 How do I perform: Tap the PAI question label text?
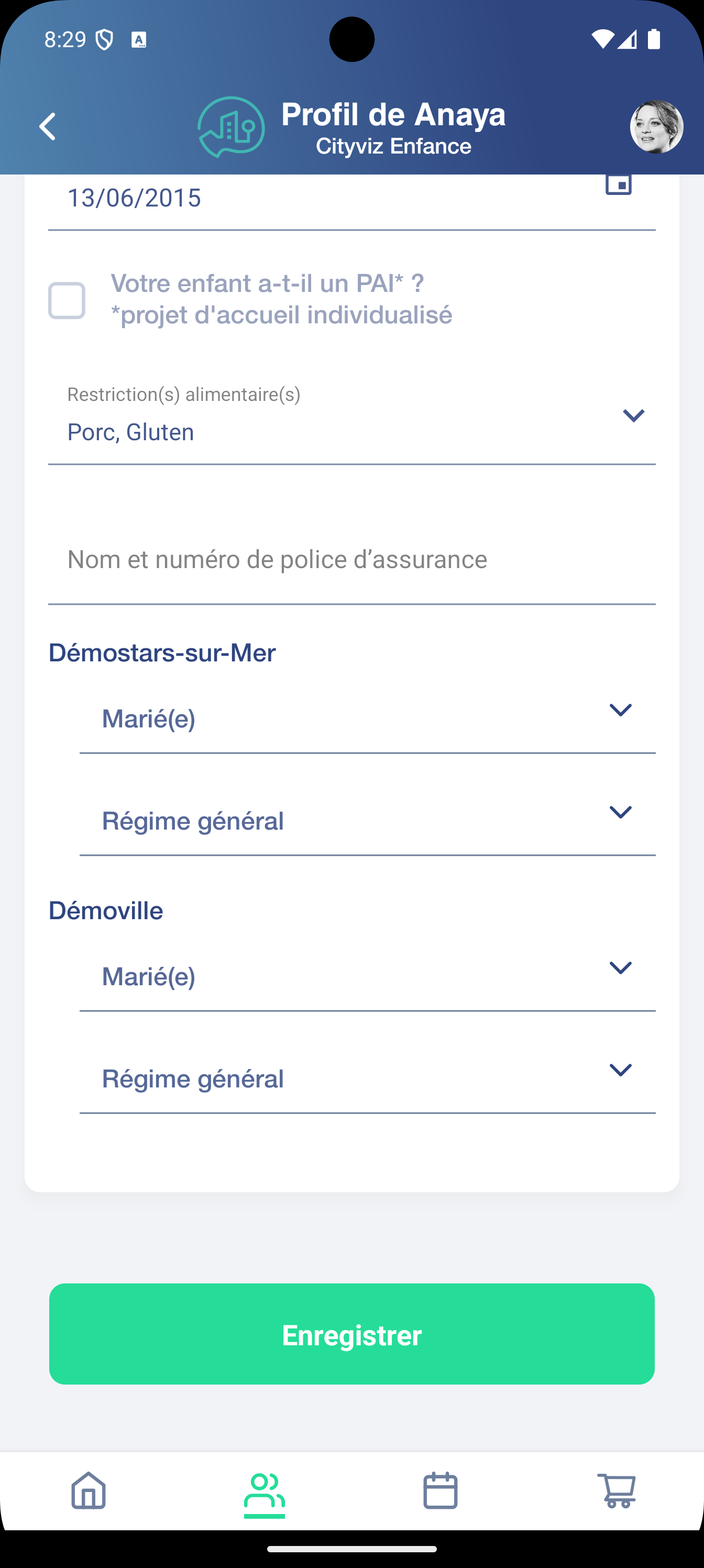coord(281,299)
